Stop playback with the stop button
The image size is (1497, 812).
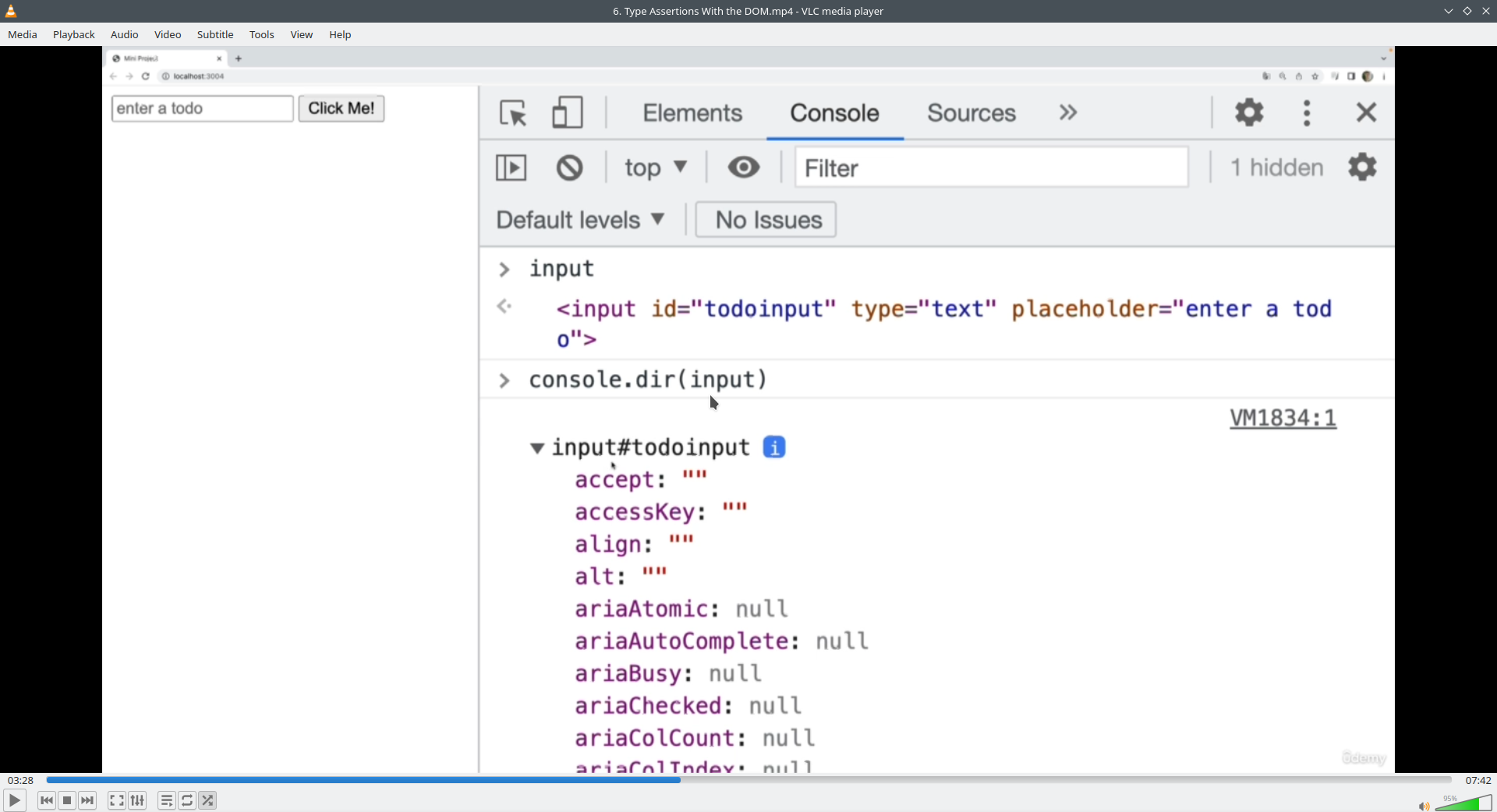pyautogui.click(x=67, y=800)
